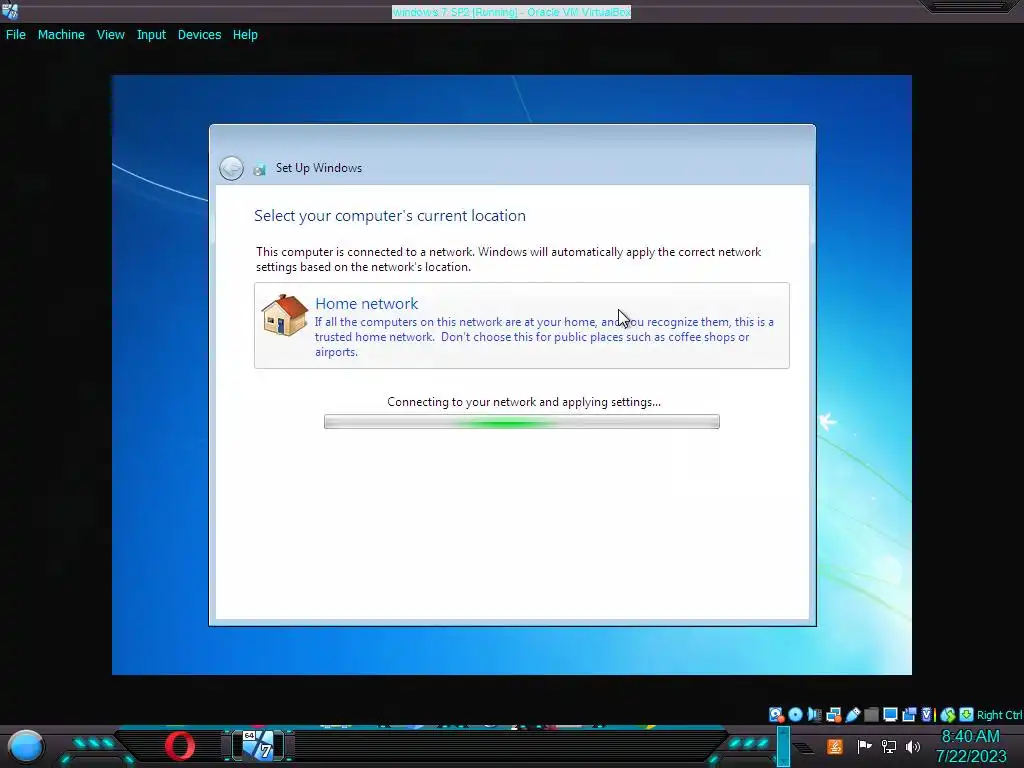Click the VirtualBox window title text
The image size is (1024, 768).
point(511,12)
